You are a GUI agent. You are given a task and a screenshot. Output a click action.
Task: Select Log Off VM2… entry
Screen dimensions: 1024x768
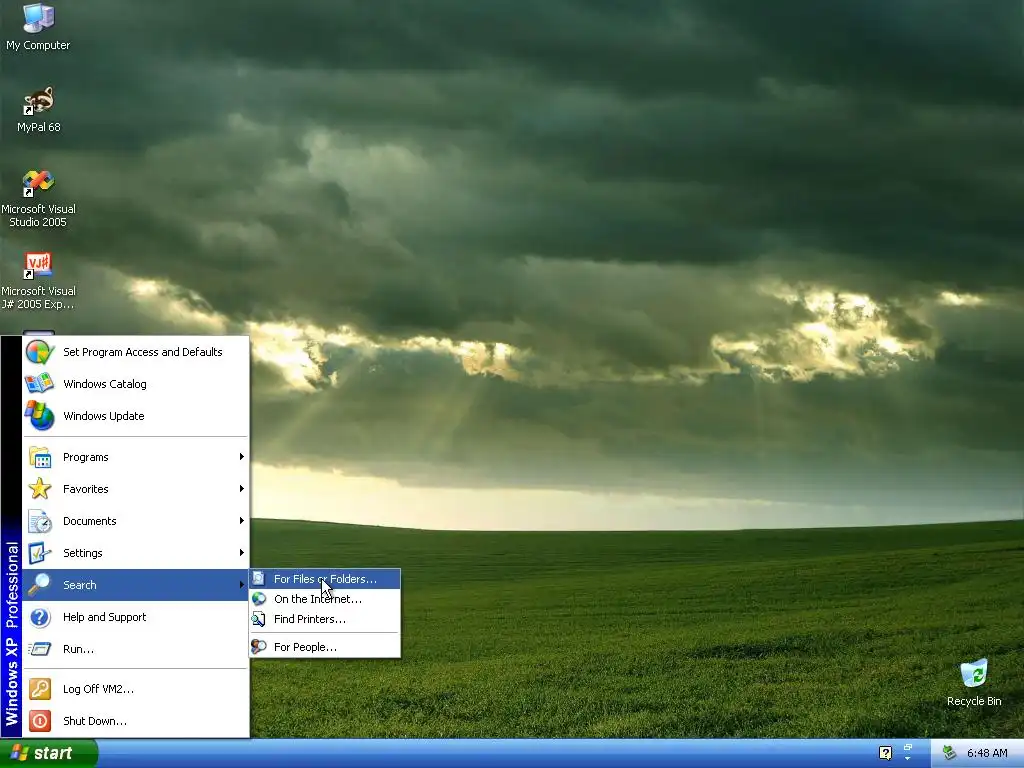tap(136, 689)
